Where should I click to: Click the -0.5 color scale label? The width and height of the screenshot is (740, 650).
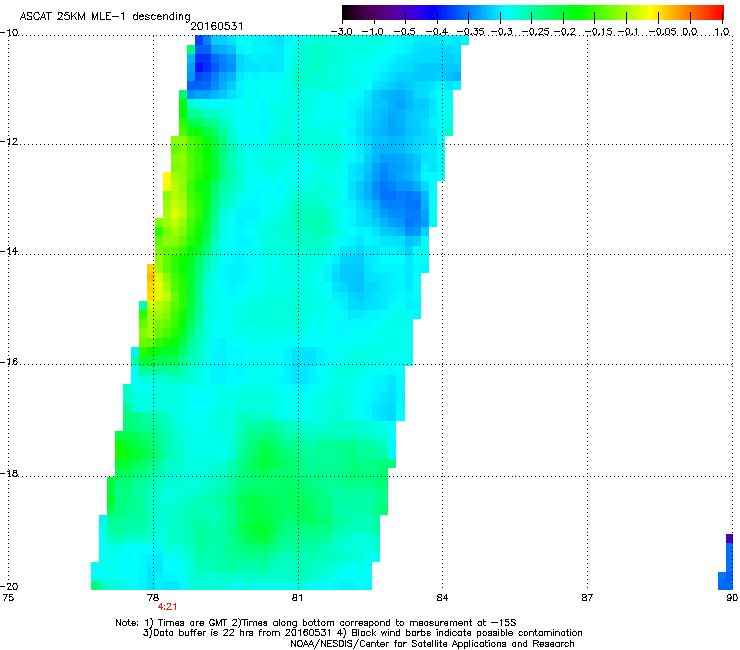[404, 32]
